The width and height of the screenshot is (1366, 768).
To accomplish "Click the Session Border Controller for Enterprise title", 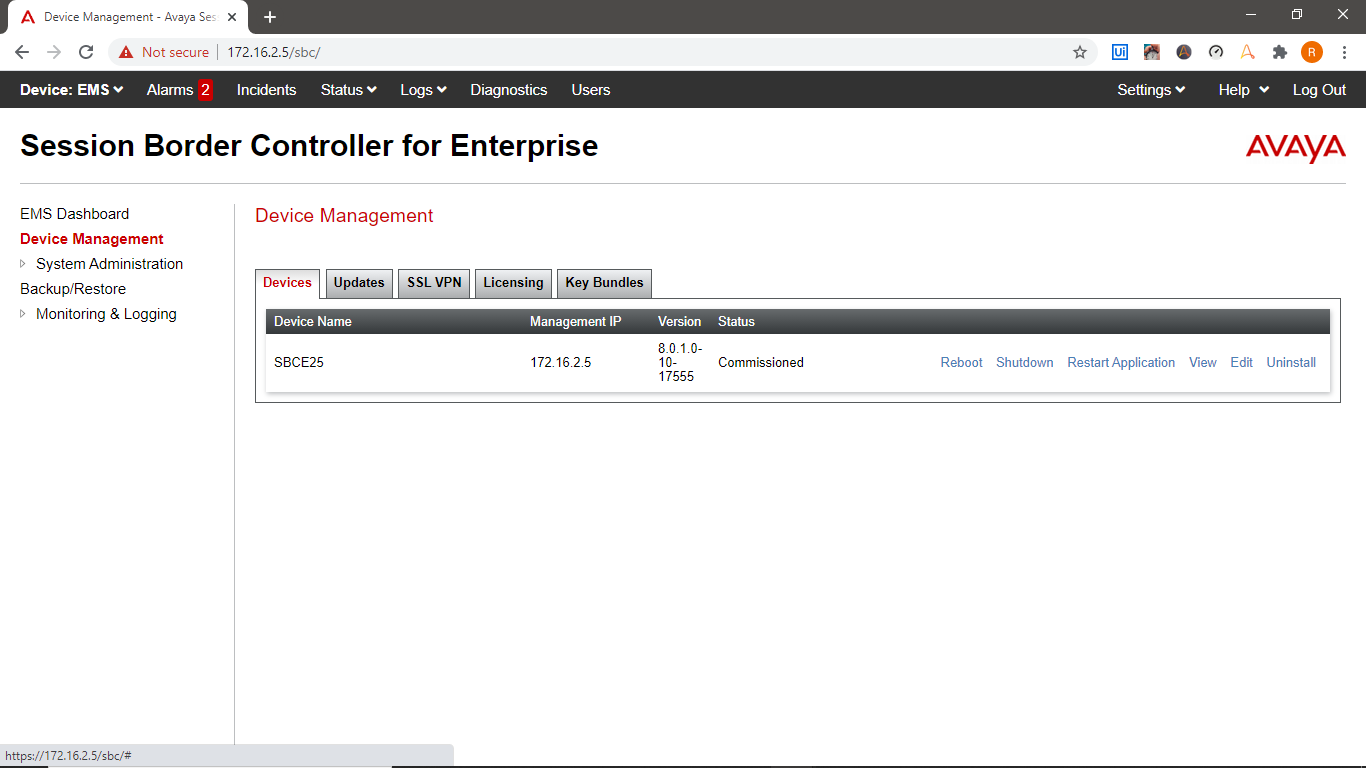I will click(x=309, y=146).
